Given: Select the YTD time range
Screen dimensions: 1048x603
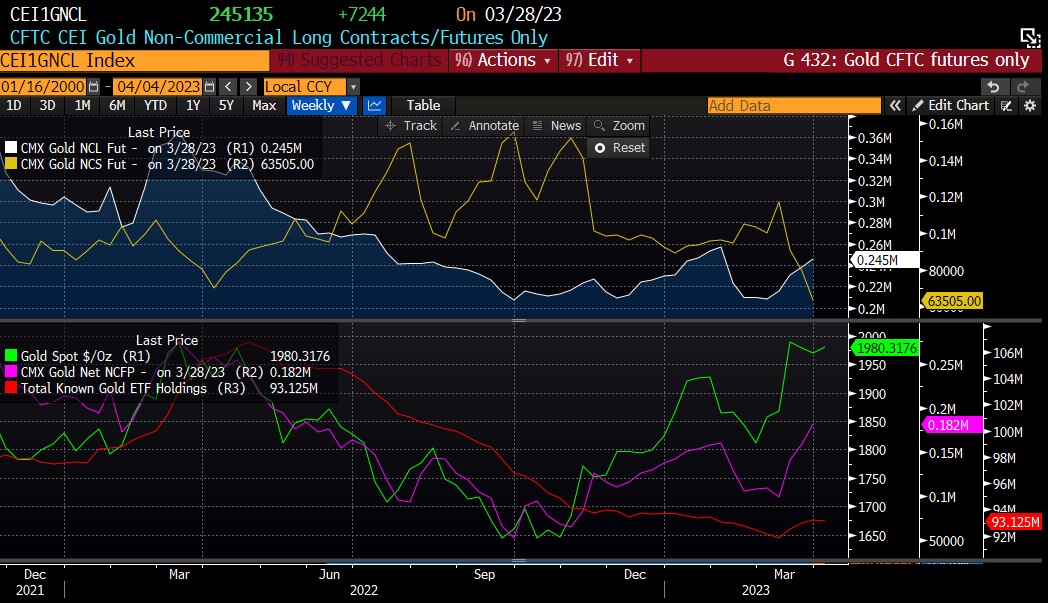Looking at the screenshot, I should tap(155, 105).
